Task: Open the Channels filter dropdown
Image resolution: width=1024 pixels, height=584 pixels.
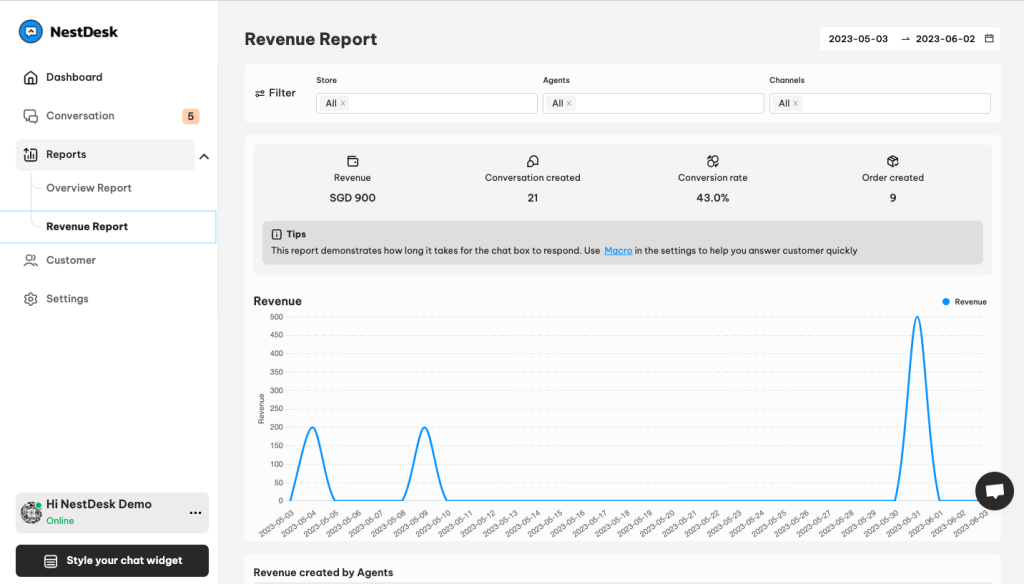Action: point(880,103)
